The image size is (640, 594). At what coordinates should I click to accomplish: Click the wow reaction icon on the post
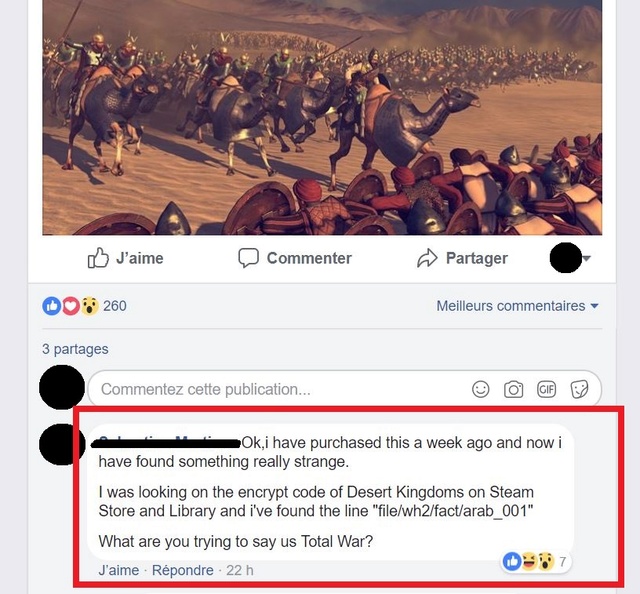pos(89,306)
